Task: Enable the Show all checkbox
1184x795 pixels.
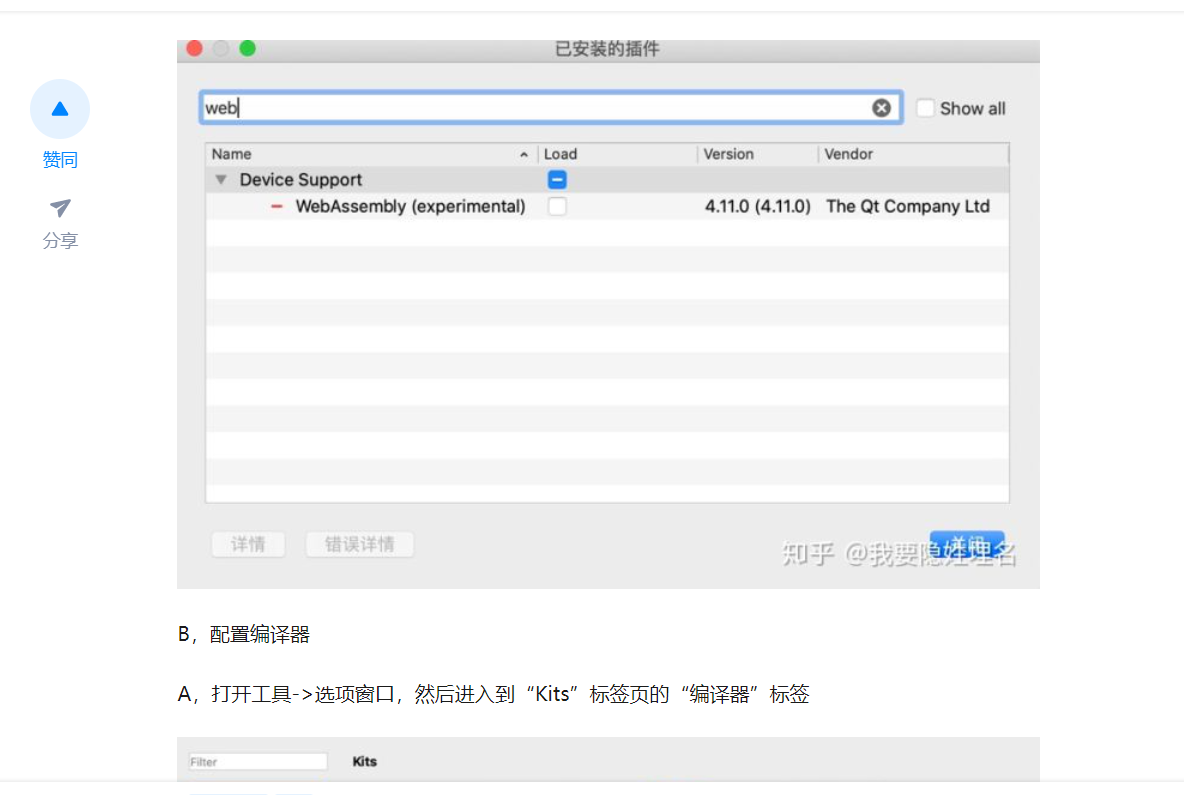Action: click(x=925, y=108)
